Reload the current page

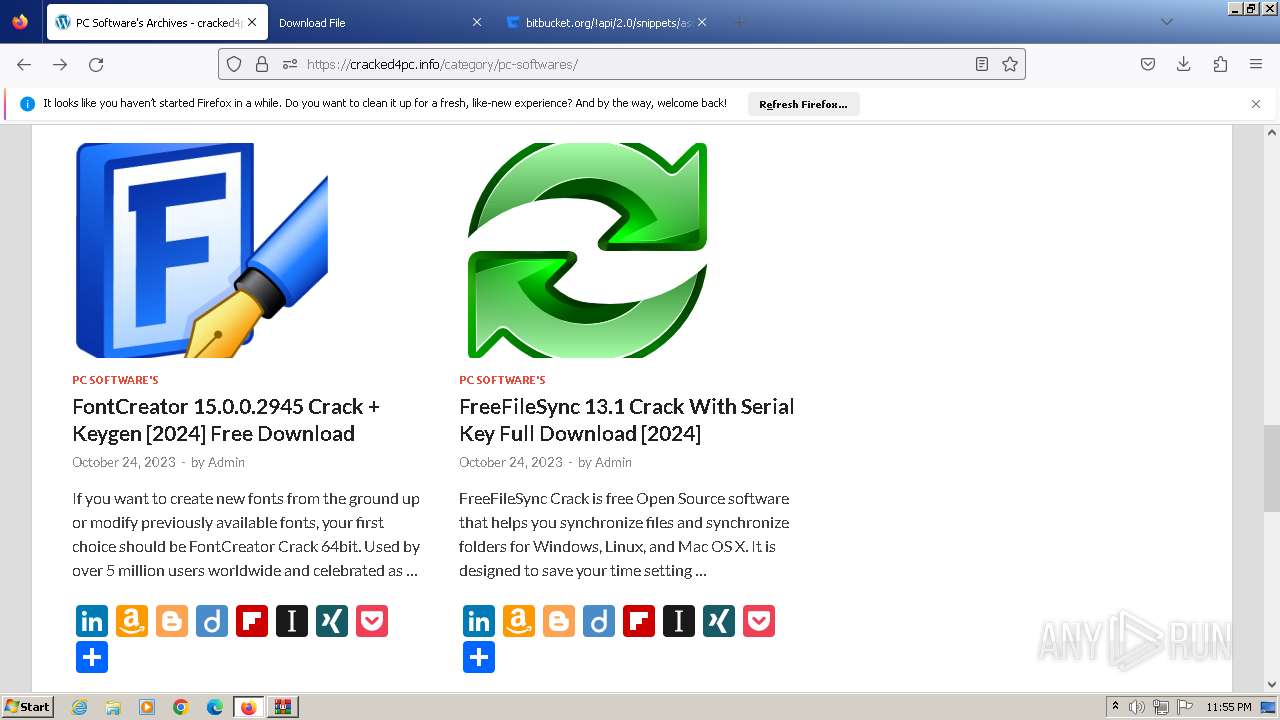96,64
